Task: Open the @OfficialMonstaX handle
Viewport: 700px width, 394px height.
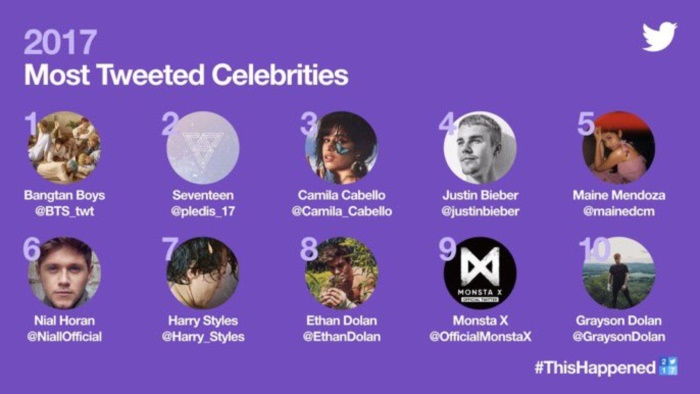Action: pyautogui.click(x=480, y=336)
